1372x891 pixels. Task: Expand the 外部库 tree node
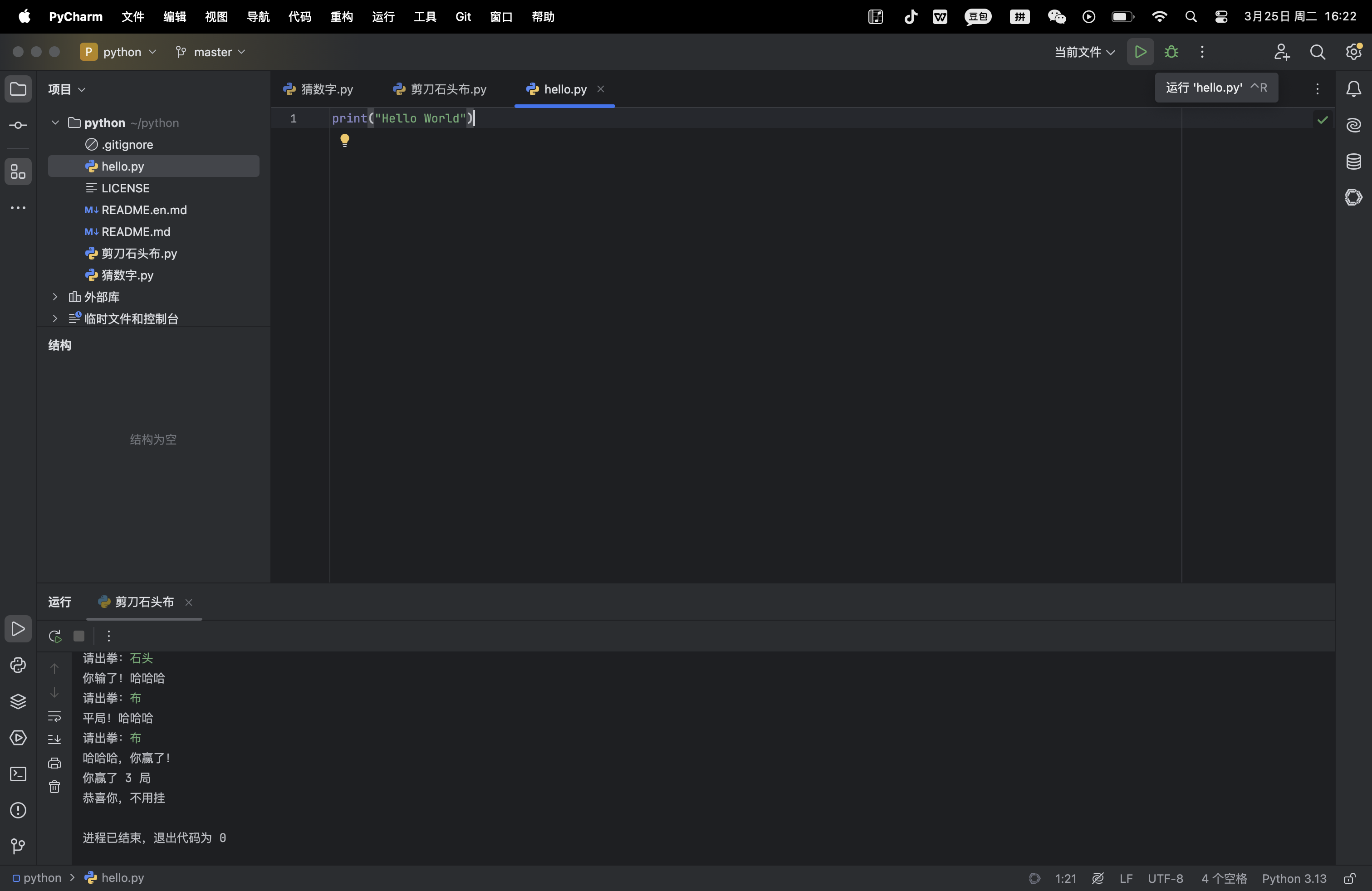(55, 297)
